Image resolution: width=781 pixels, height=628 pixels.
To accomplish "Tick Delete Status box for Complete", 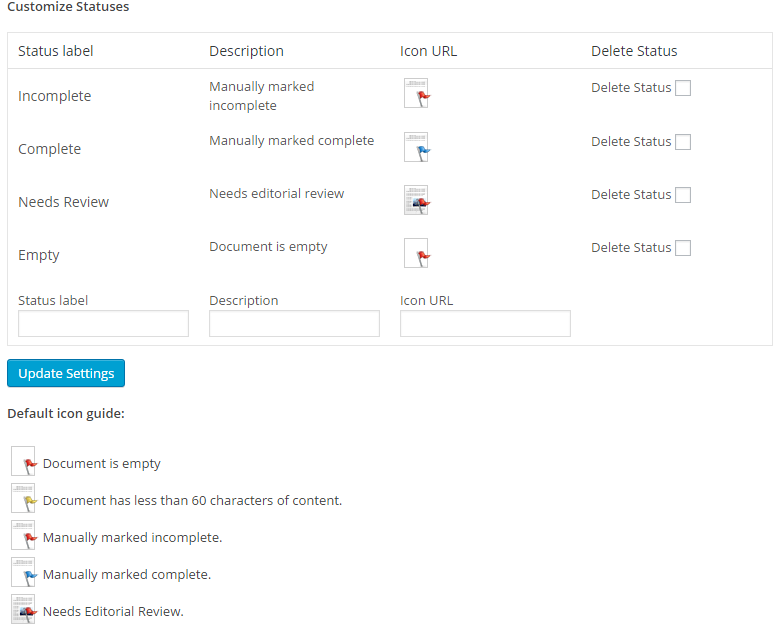I will [x=683, y=142].
